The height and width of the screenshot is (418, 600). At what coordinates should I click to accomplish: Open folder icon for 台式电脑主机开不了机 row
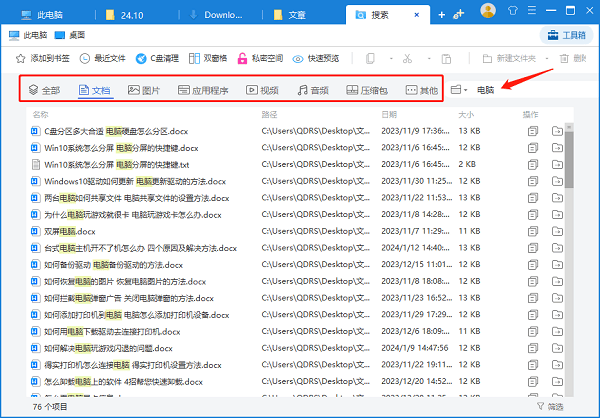pyautogui.click(x=558, y=248)
